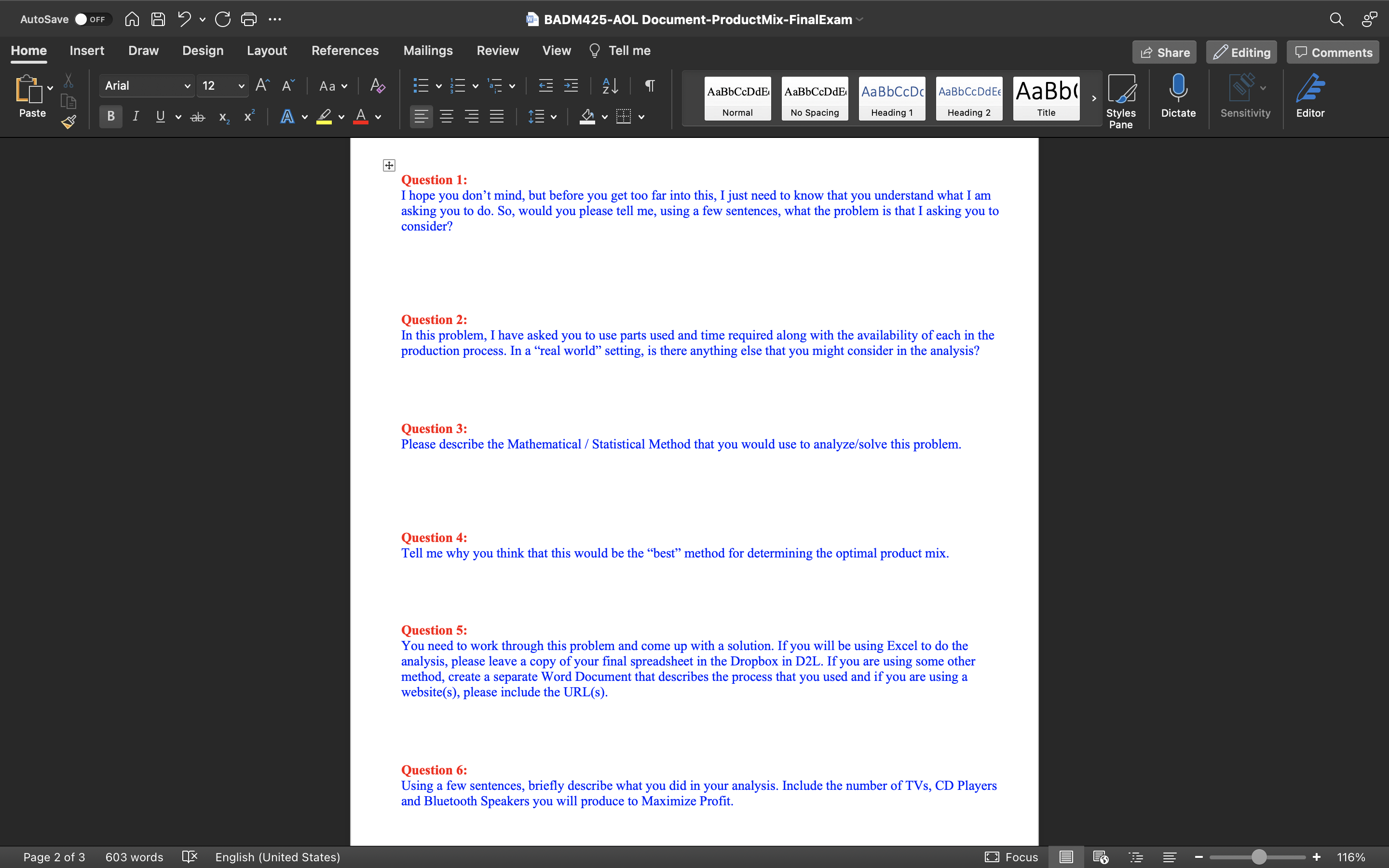Open the Review ribbon tab
This screenshot has width=1389, height=868.
point(497,51)
